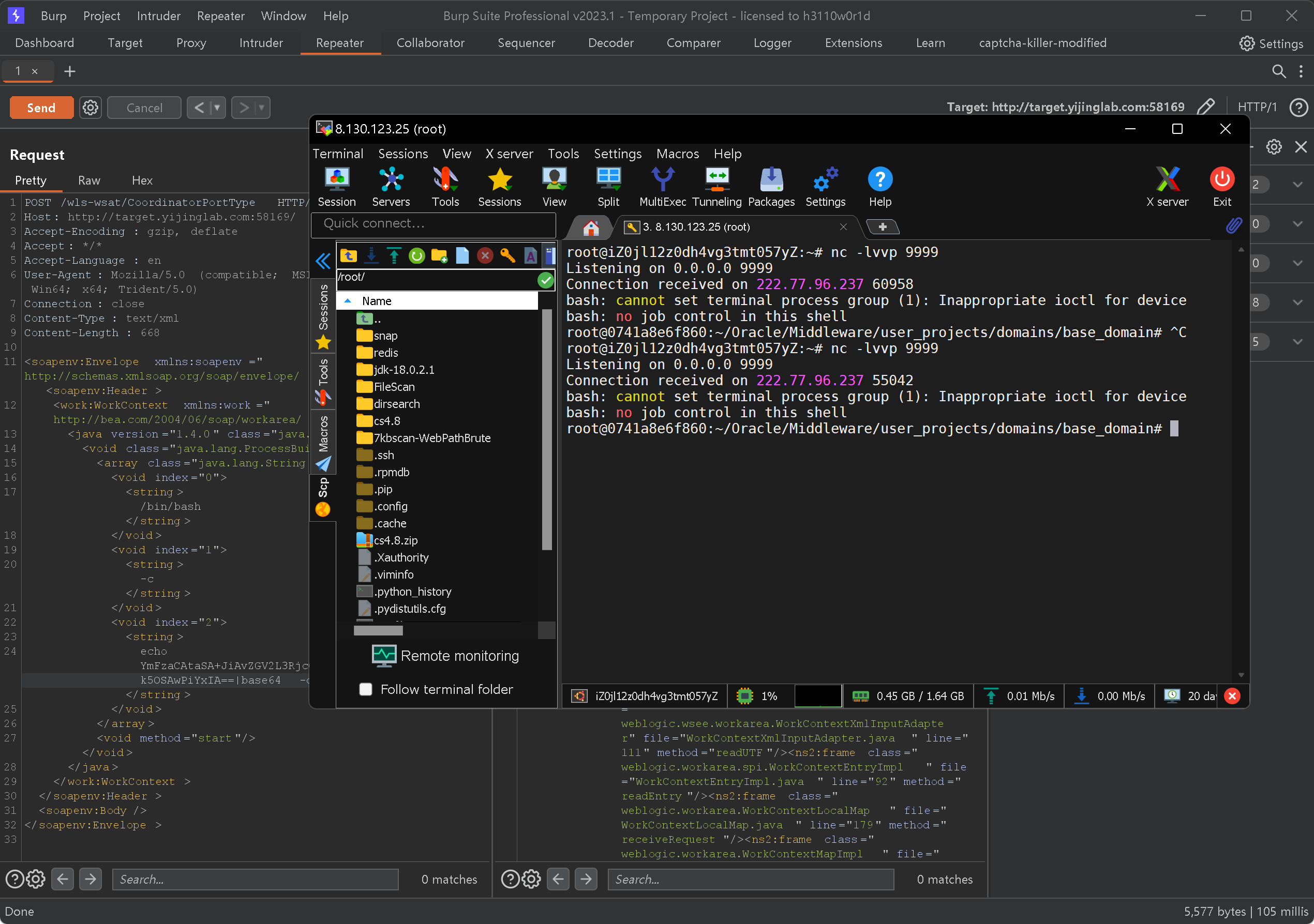The image size is (1314, 924).
Task: Collapse the sidebar with double chevron
Action: coord(323,262)
